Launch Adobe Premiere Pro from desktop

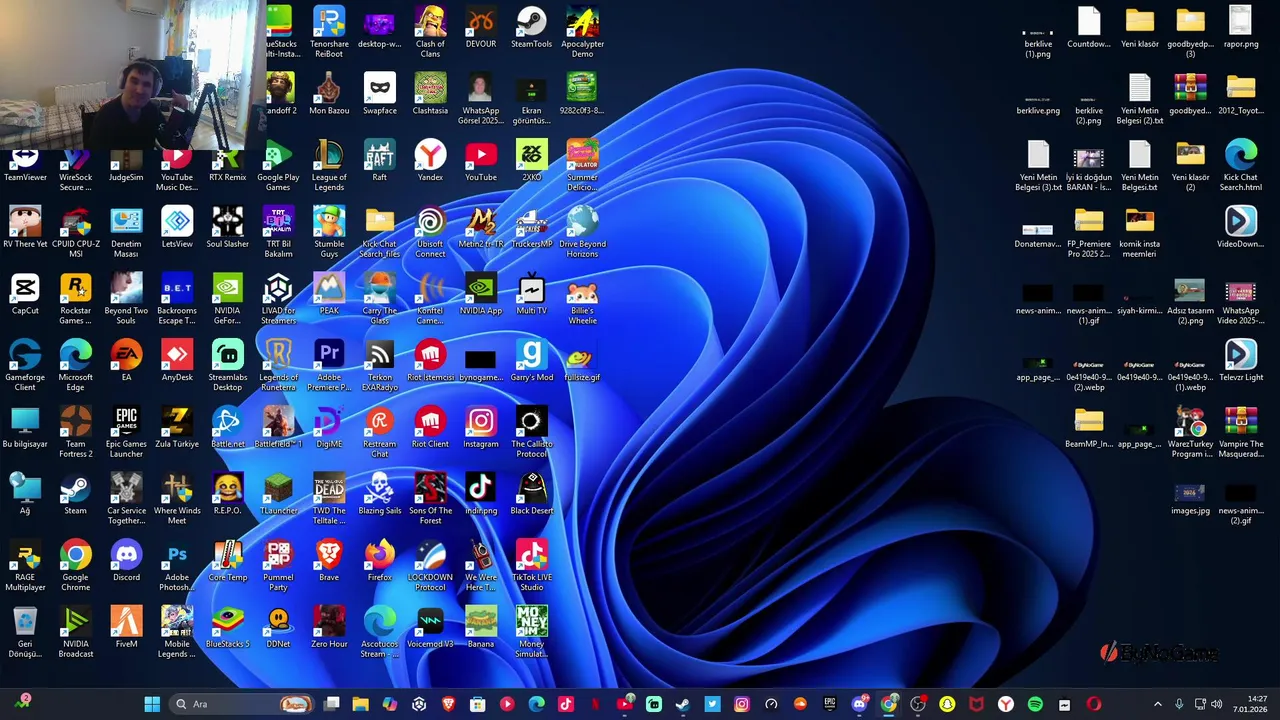[x=329, y=366]
